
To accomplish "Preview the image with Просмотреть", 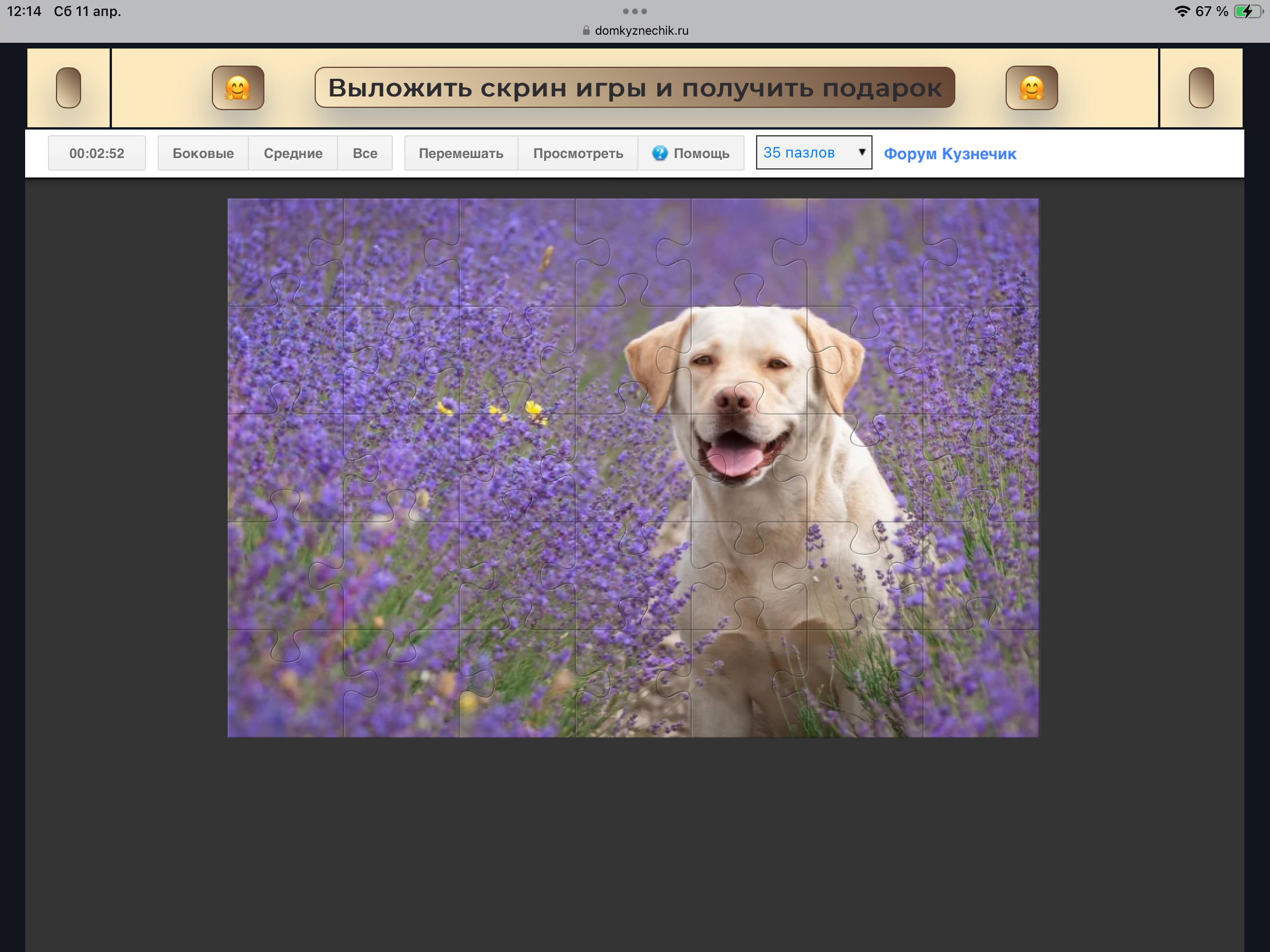I will point(577,153).
